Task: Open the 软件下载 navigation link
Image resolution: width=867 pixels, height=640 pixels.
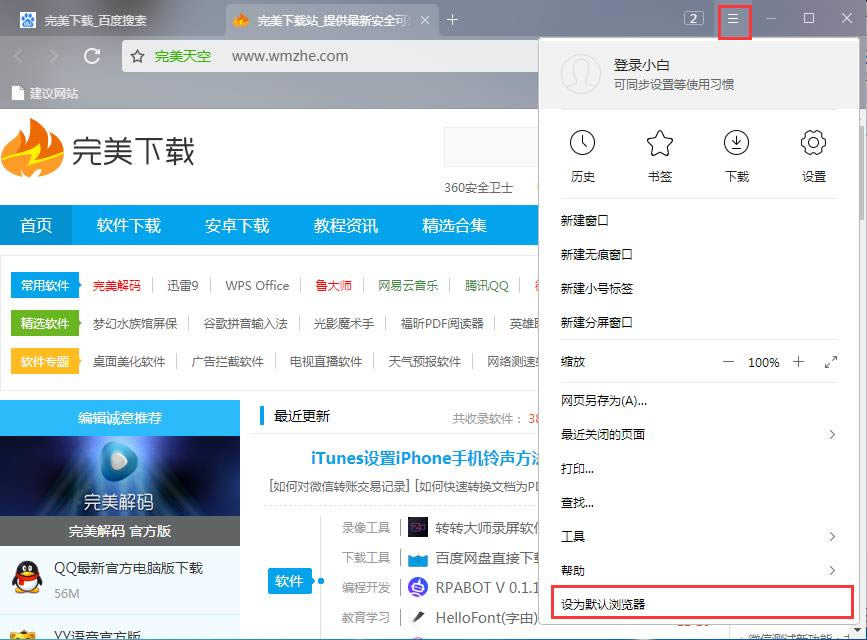Action: [x=128, y=225]
